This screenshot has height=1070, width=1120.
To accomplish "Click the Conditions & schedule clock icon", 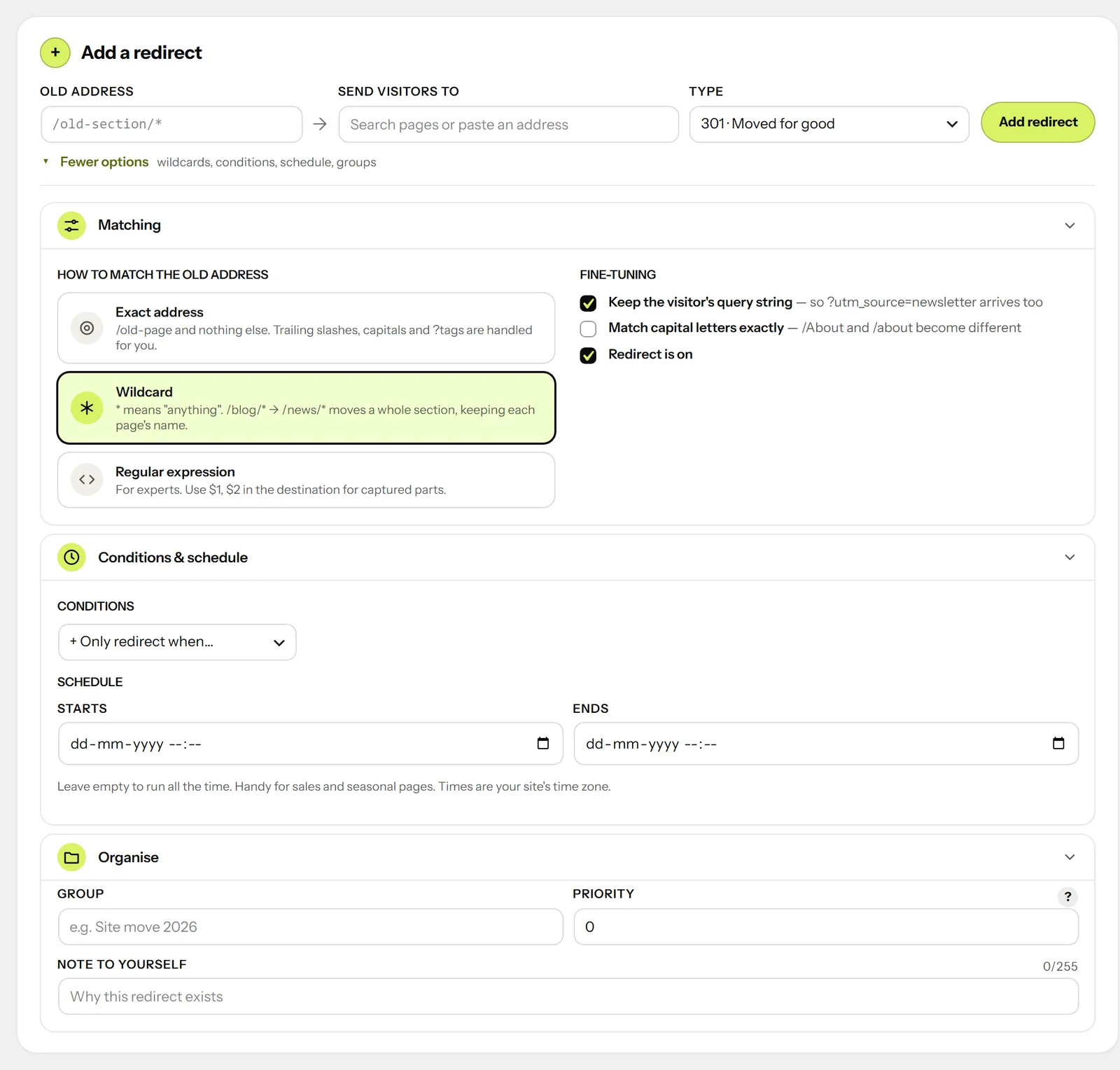I will pyautogui.click(x=71, y=557).
